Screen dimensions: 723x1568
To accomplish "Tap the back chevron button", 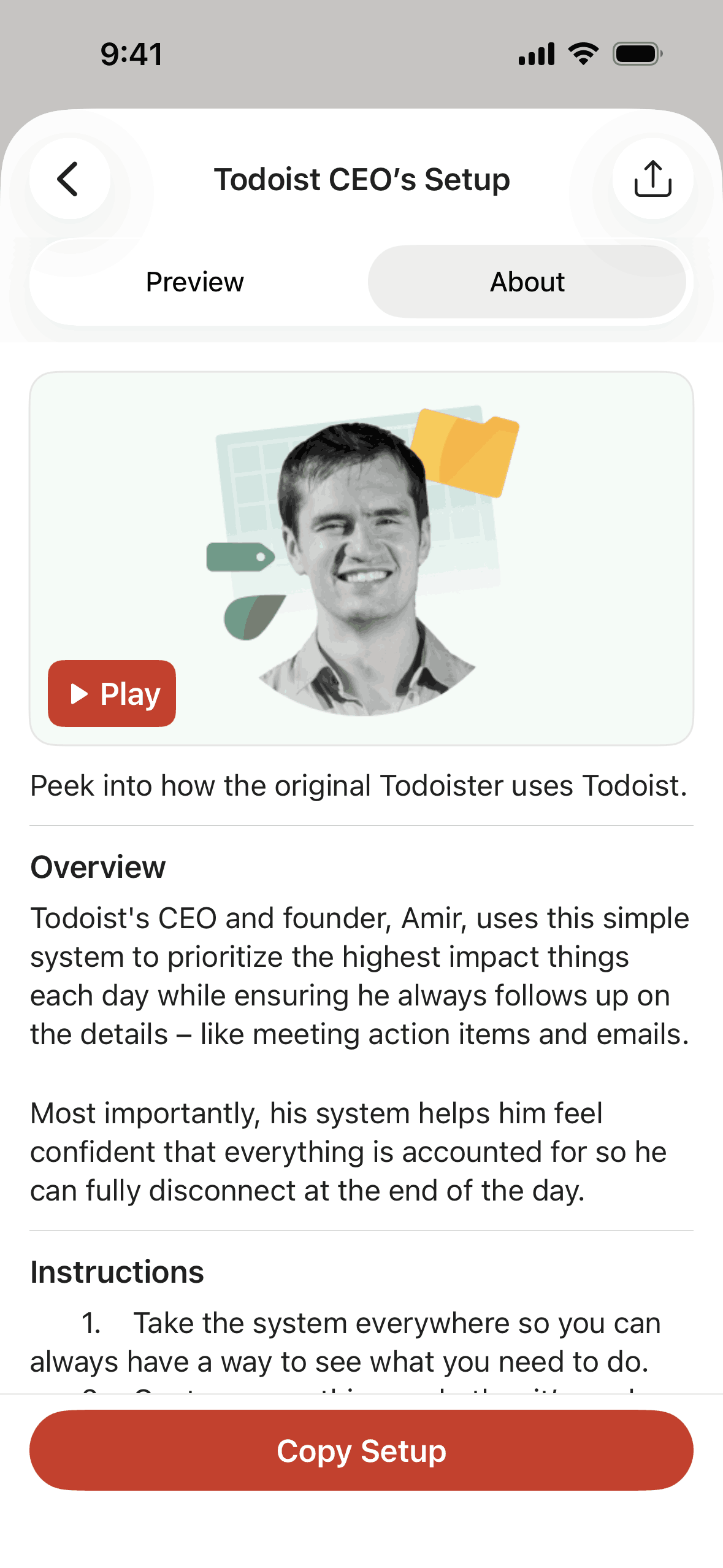I will [x=70, y=179].
